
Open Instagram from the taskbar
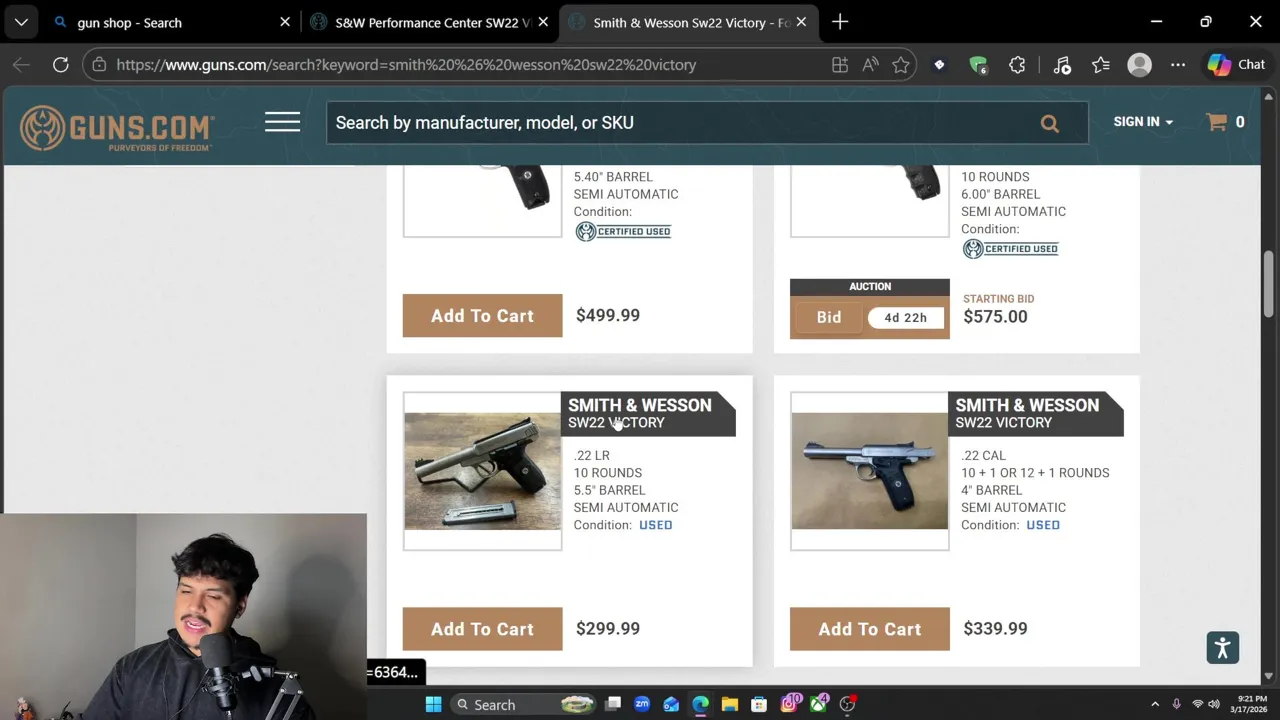pos(790,704)
